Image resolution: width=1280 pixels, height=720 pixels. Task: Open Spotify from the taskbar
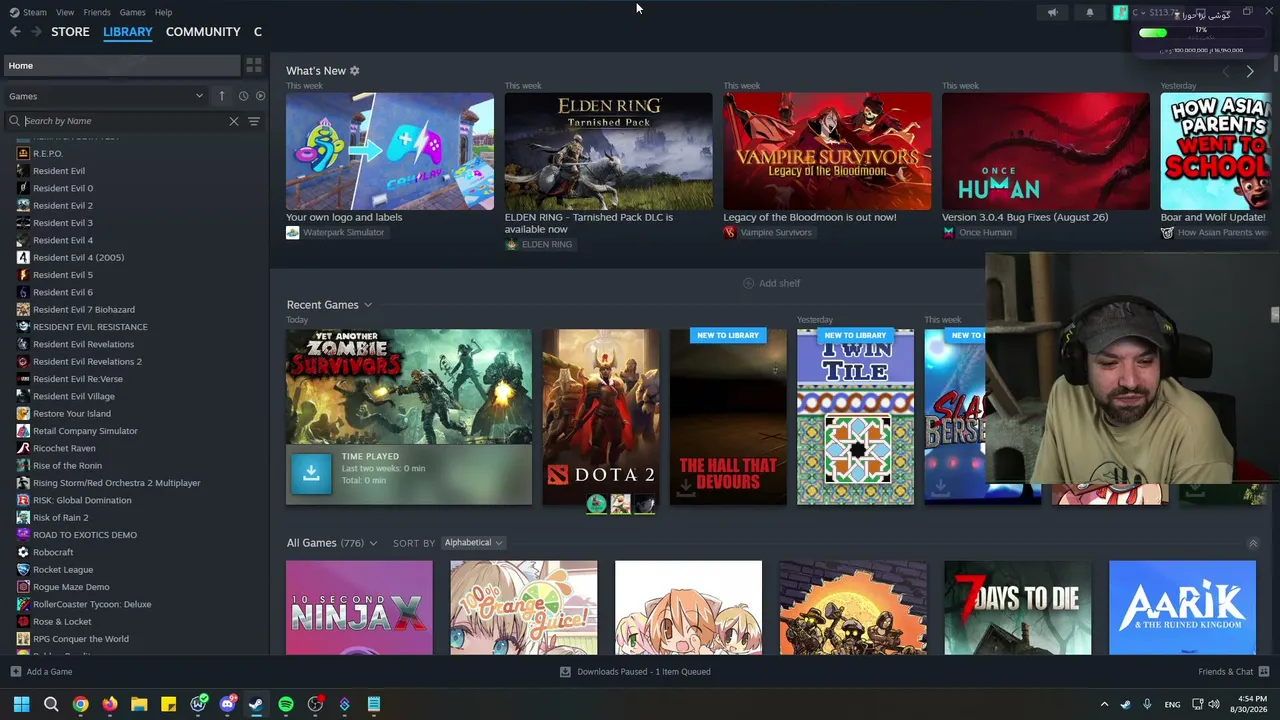pyautogui.click(x=286, y=704)
